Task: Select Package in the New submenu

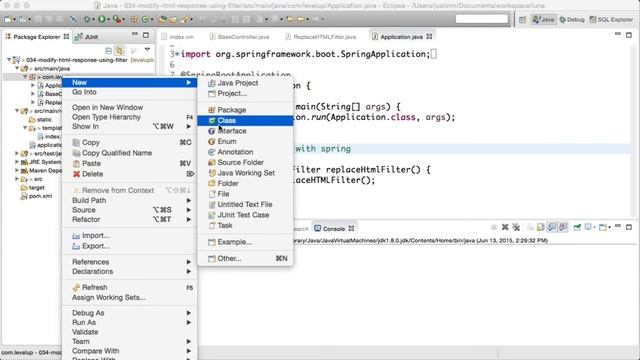Action: tap(245, 110)
